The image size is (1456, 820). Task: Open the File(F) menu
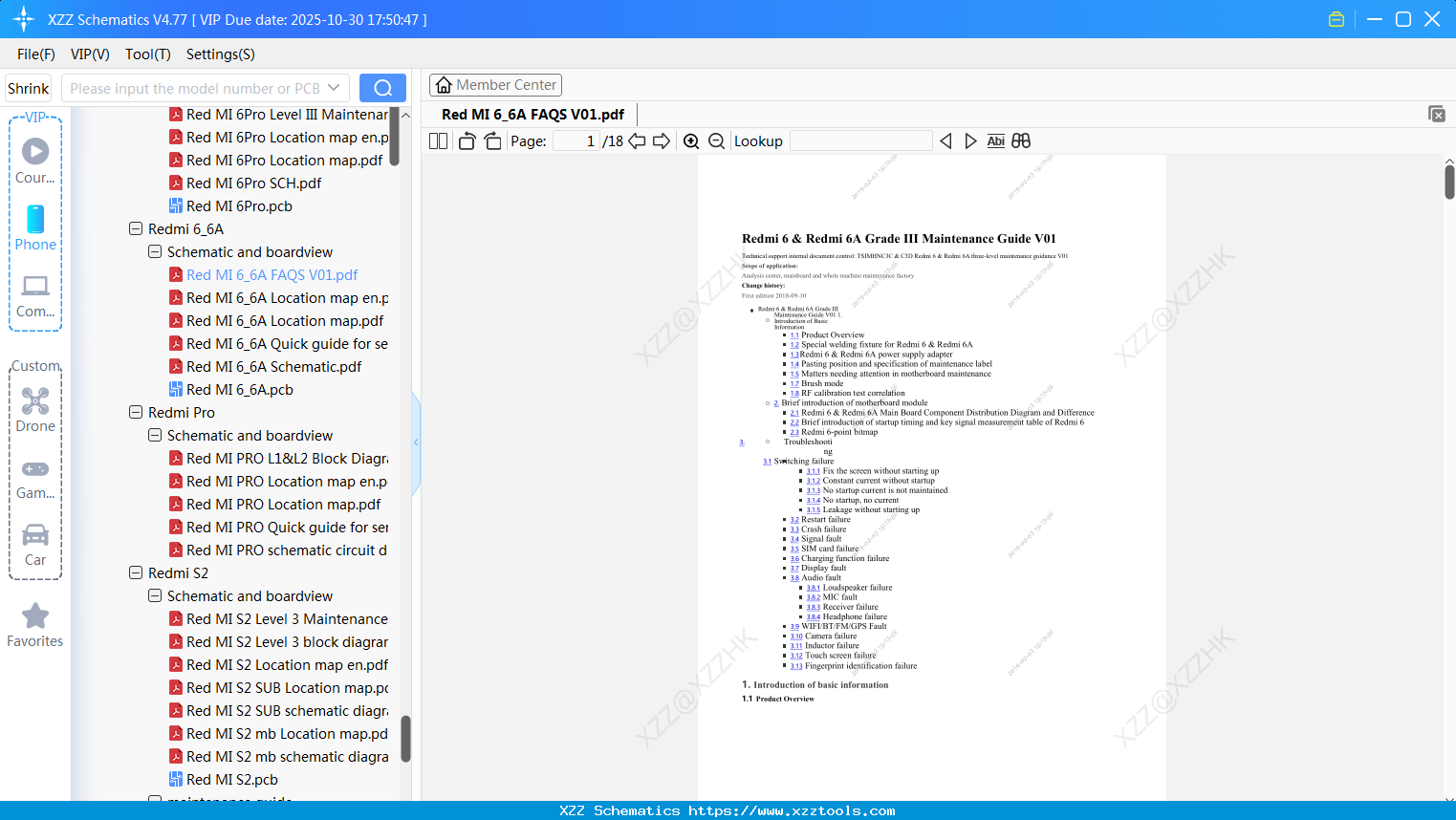click(36, 54)
